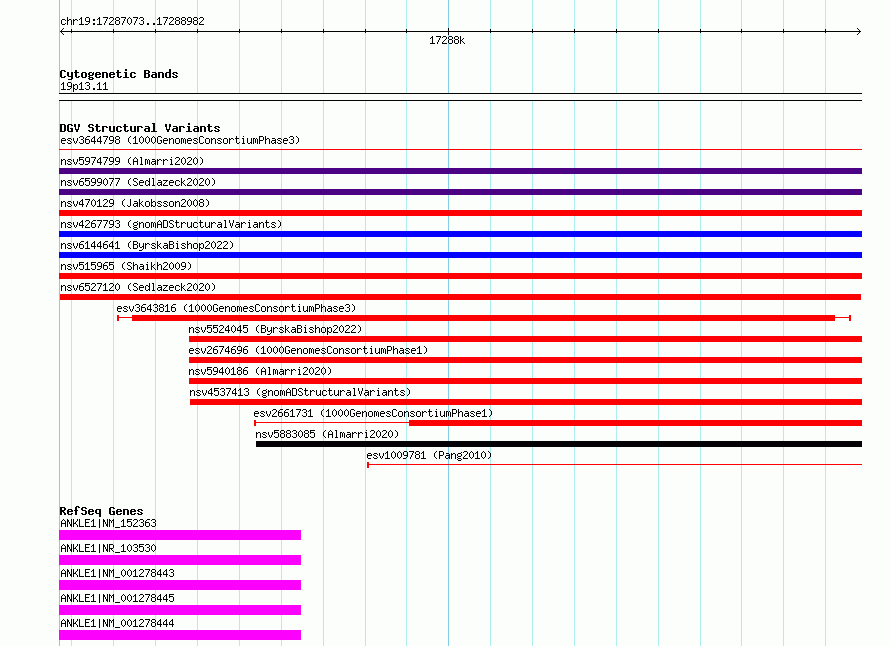Click the esv3643816 1000GenomesConsortiumPhase3 label
This screenshot has width=890, height=646.
coord(236,308)
